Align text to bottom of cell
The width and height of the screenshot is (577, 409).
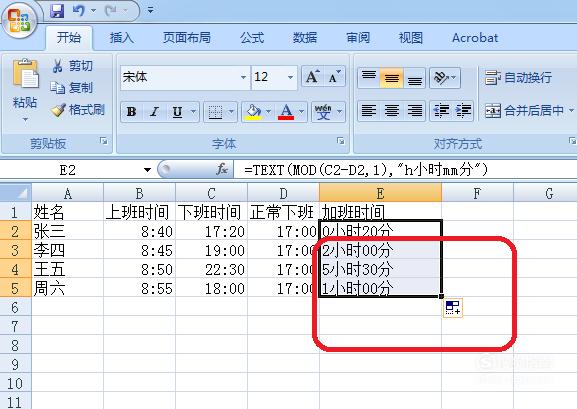(414, 77)
